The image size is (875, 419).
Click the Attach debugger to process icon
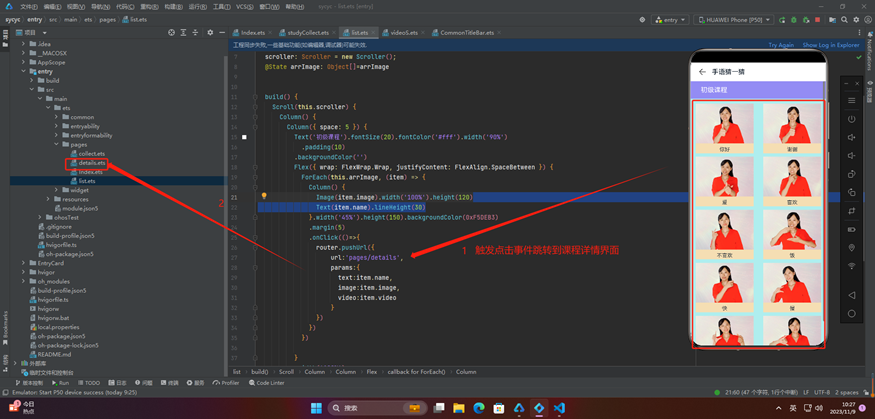(x=805, y=20)
